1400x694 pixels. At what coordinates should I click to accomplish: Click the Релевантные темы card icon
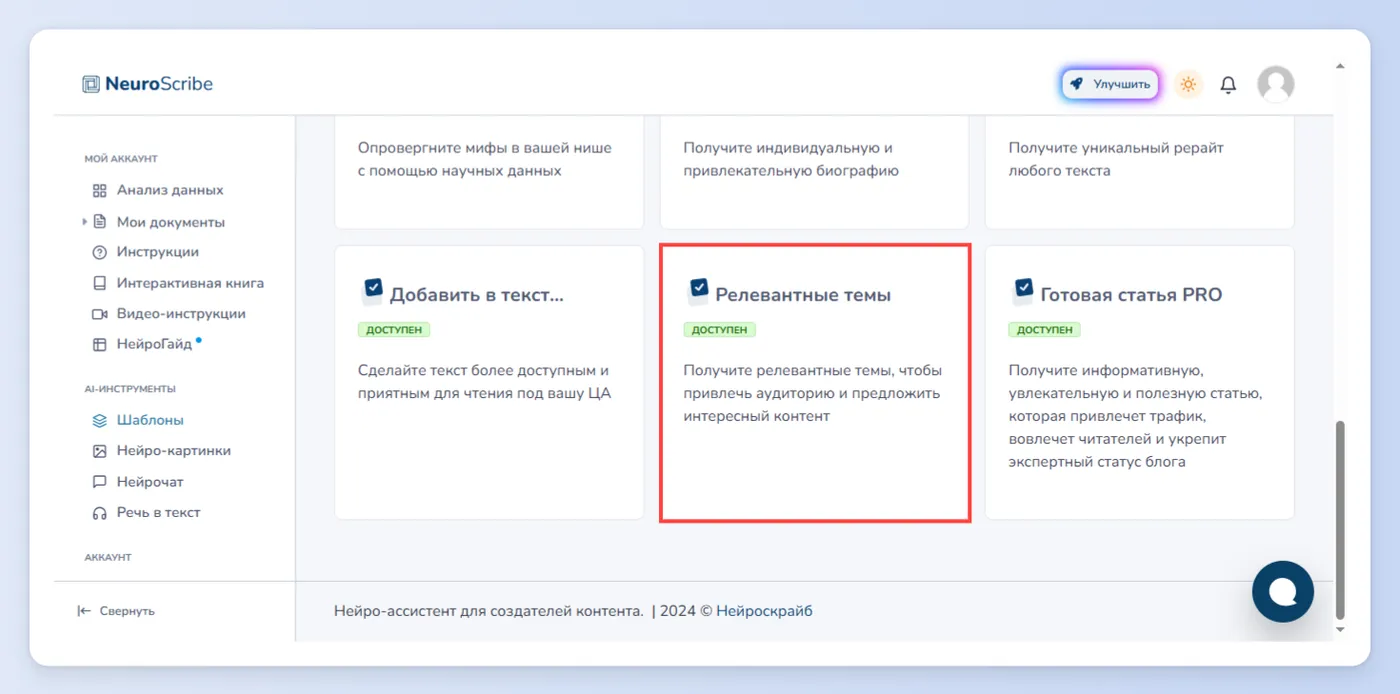697,292
